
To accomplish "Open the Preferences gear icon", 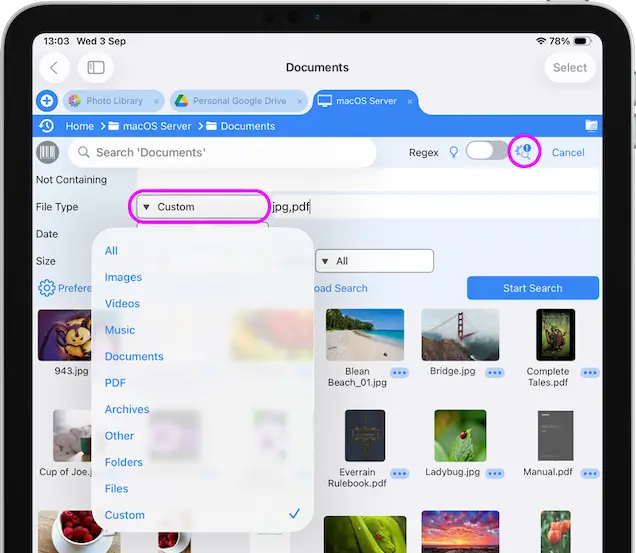I will click(x=46, y=288).
